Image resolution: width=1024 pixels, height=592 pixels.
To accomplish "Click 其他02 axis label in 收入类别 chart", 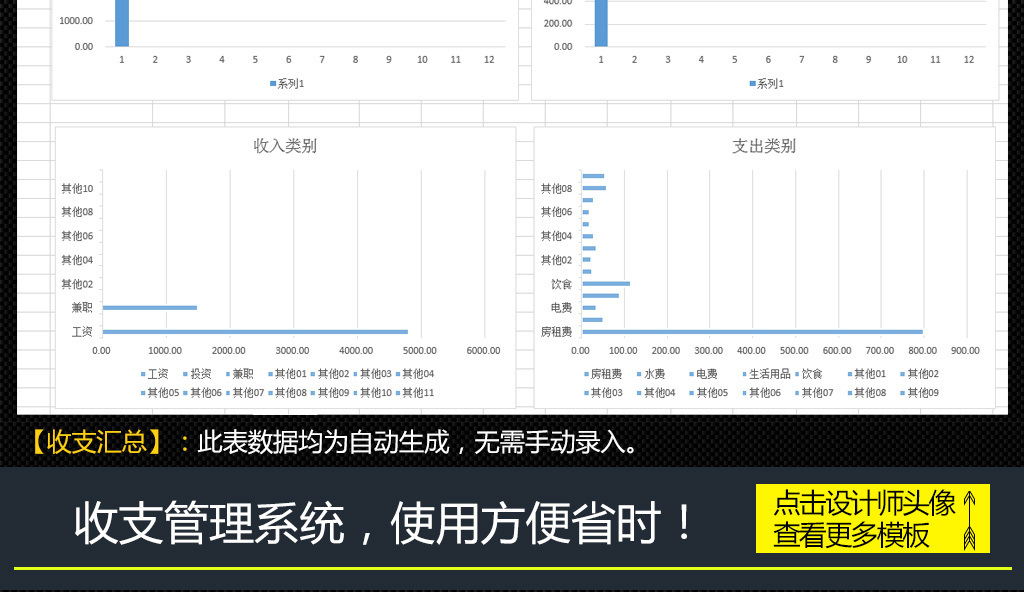I will (x=77, y=284).
